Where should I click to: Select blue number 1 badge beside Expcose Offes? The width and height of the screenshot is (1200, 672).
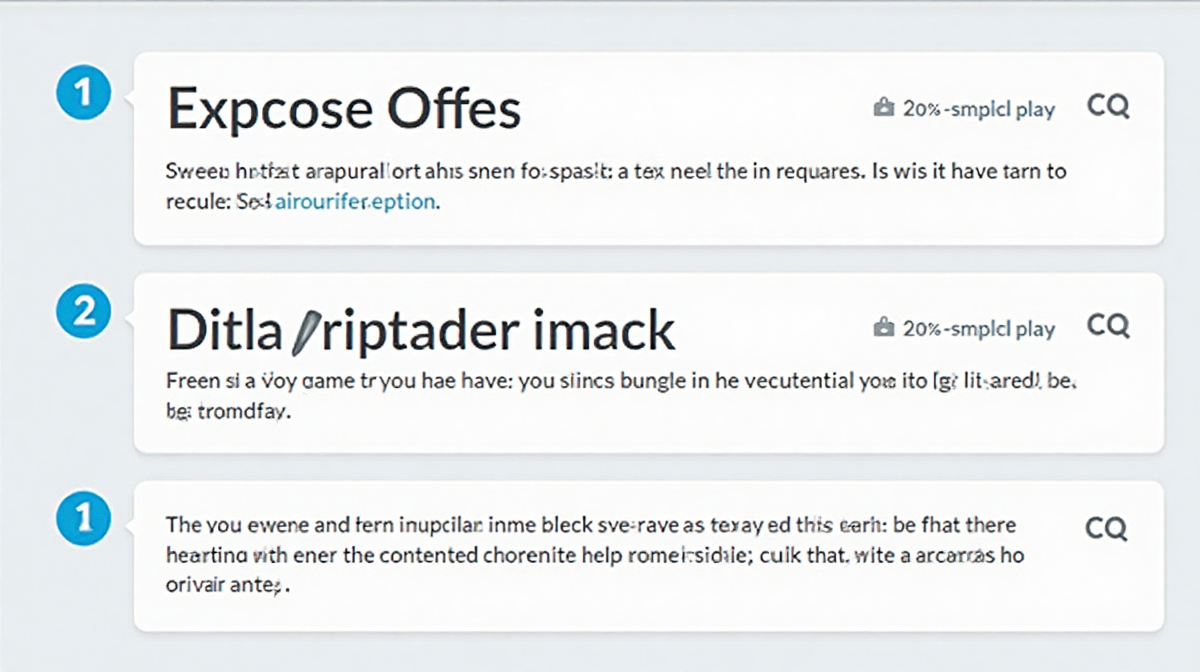[84, 93]
